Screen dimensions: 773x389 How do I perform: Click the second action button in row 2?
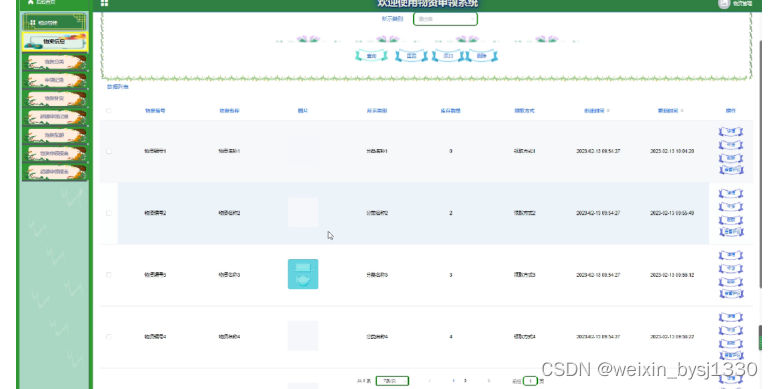[x=731, y=207]
